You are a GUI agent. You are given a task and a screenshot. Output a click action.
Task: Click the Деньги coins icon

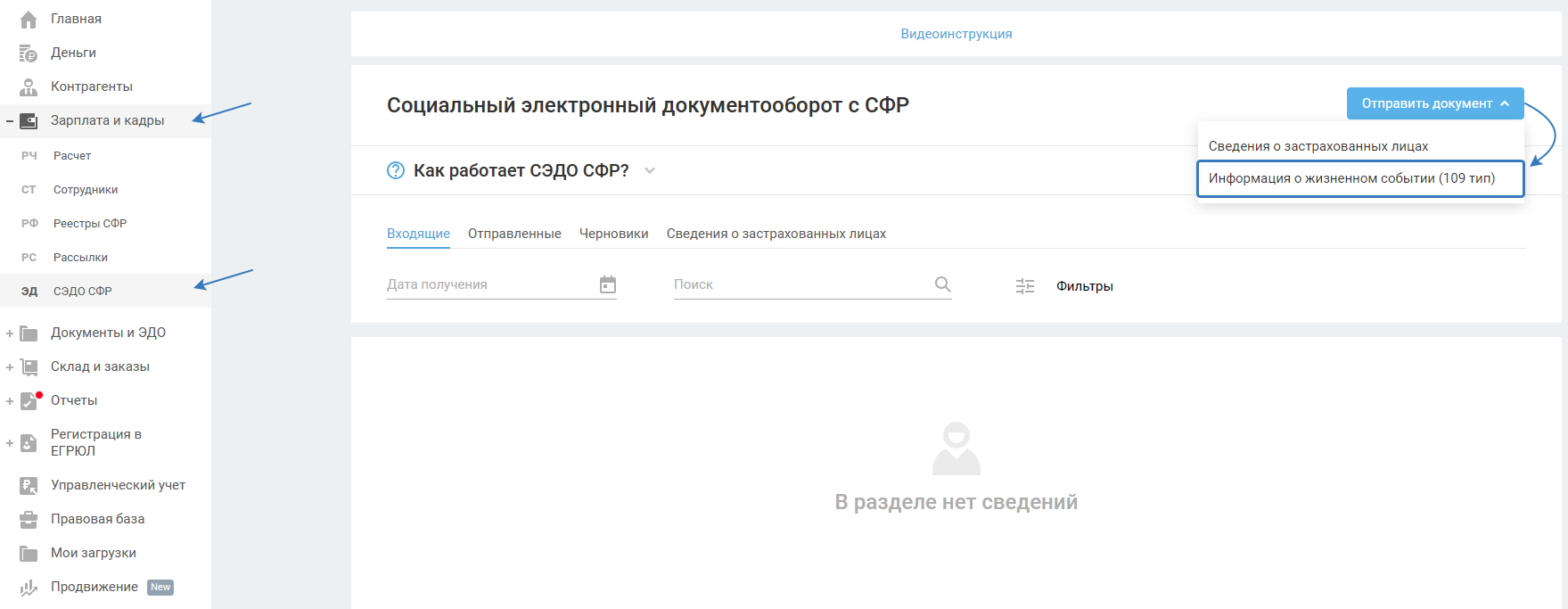coord(29,53)
